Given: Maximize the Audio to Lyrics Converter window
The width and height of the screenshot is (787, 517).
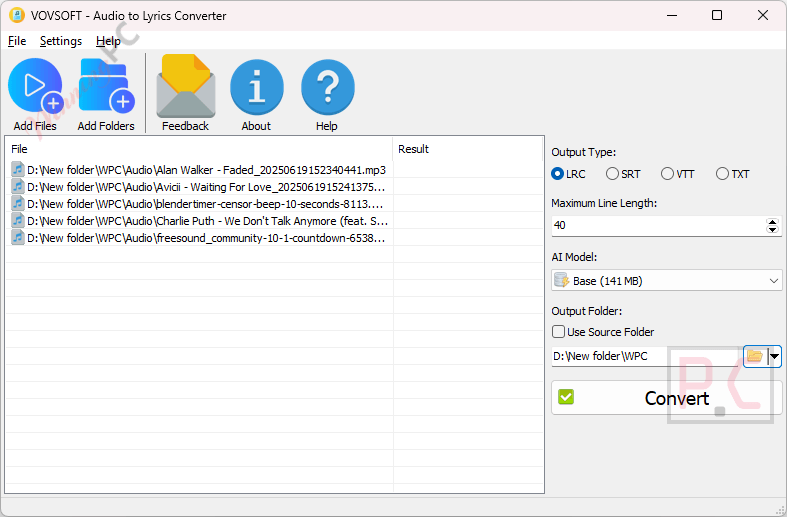Looking at the screenshot, I should (717, 15).
